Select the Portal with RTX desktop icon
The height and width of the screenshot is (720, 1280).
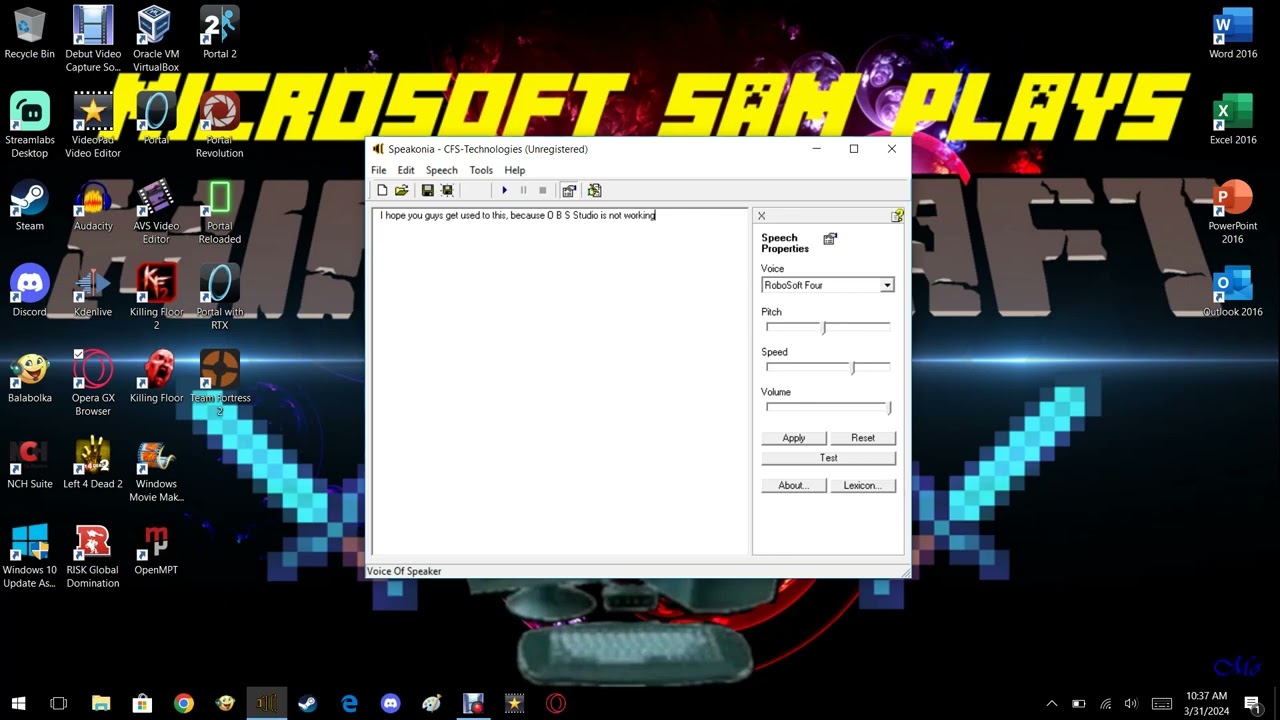220,298
